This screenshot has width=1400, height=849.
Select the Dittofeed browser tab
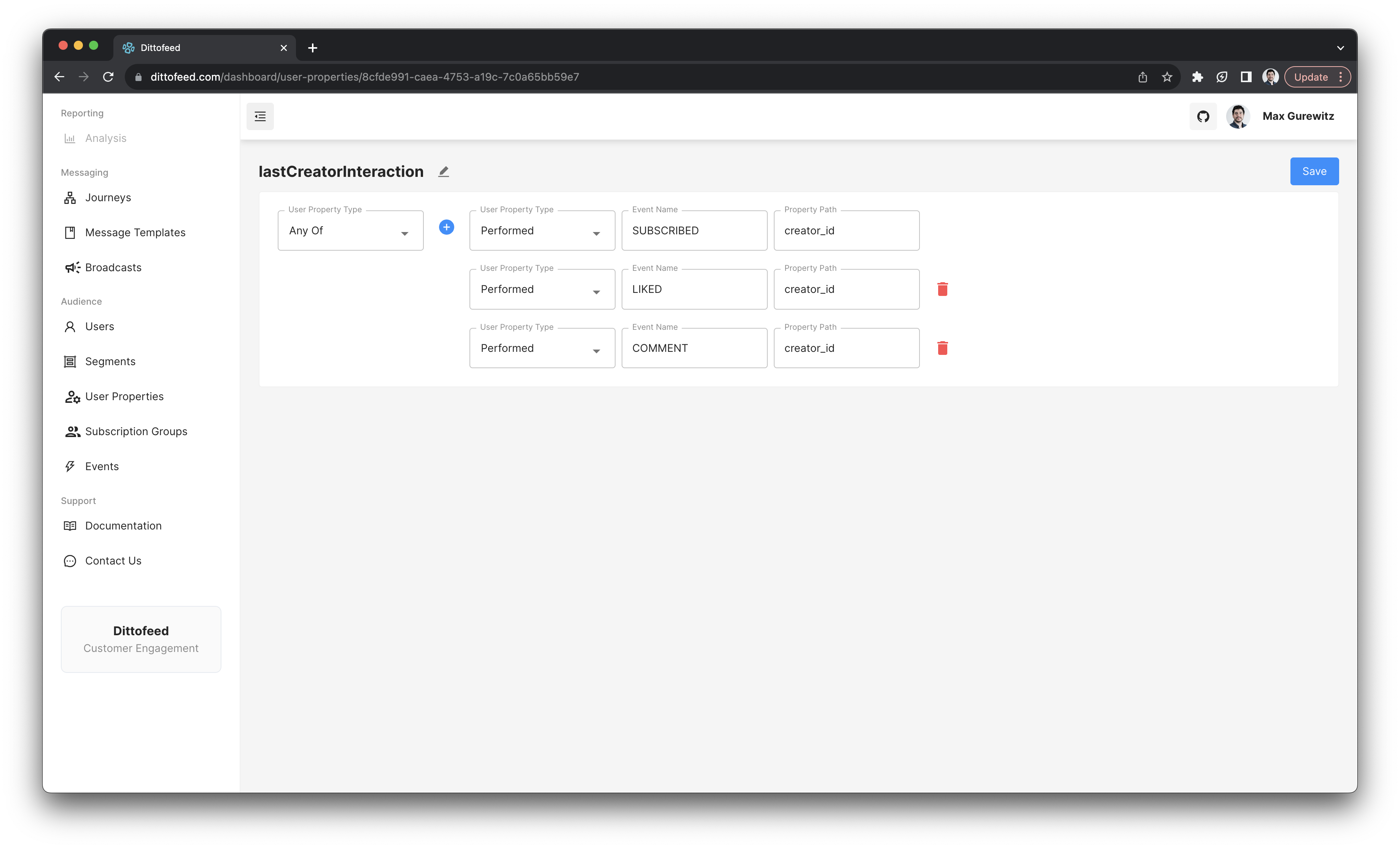(205, 48)
